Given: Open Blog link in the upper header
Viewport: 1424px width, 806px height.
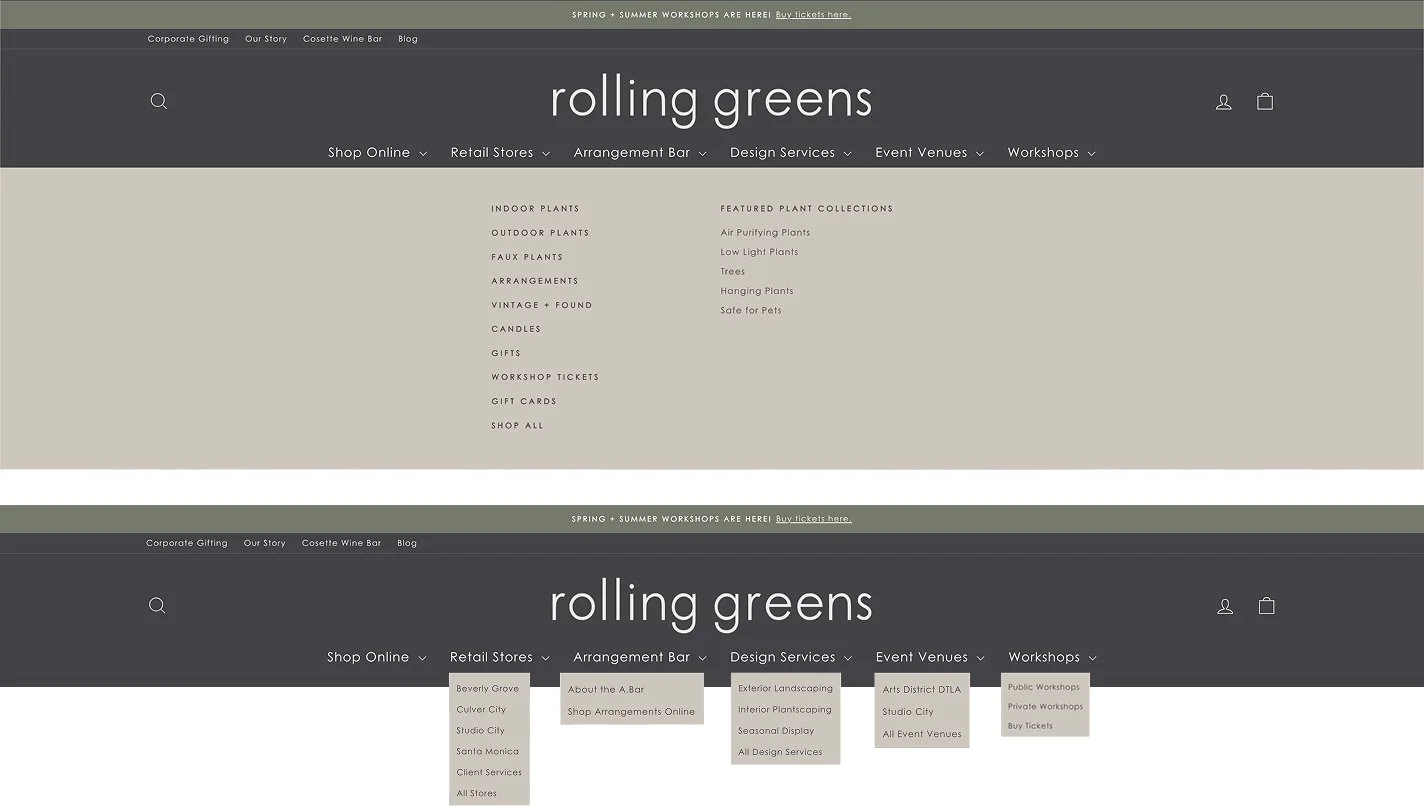Looking at the screenshot, I should coord(408,39).
